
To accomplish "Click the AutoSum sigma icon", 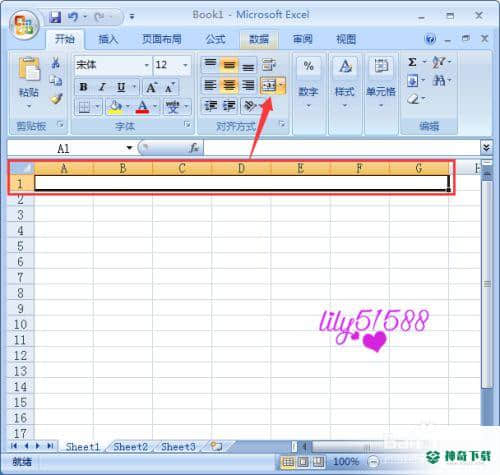I will [412, 62].
